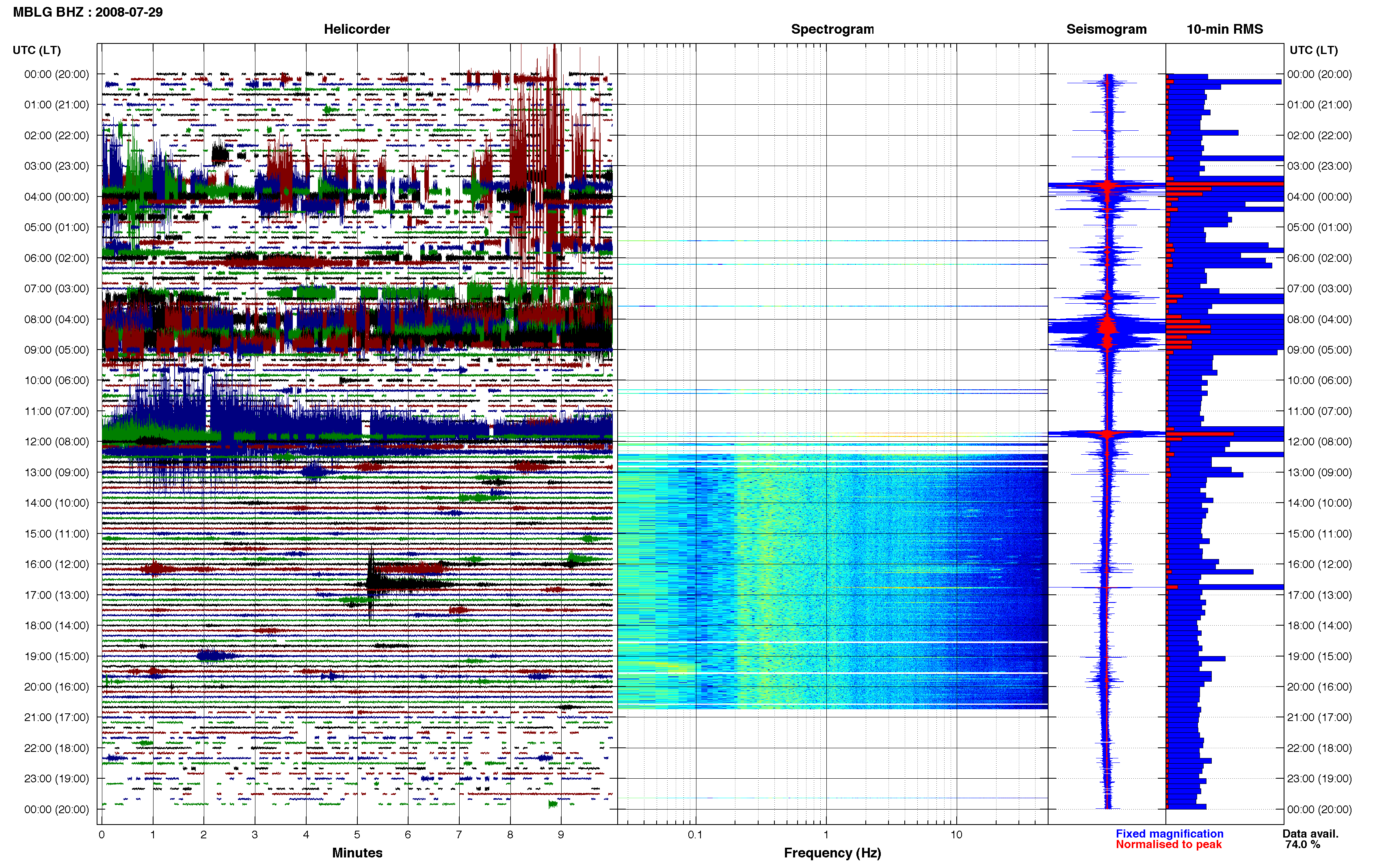This screenshot has width=1388, height=868.
Task: Click the 'Fixed magnification' legend text
Action: point(1169,833)
